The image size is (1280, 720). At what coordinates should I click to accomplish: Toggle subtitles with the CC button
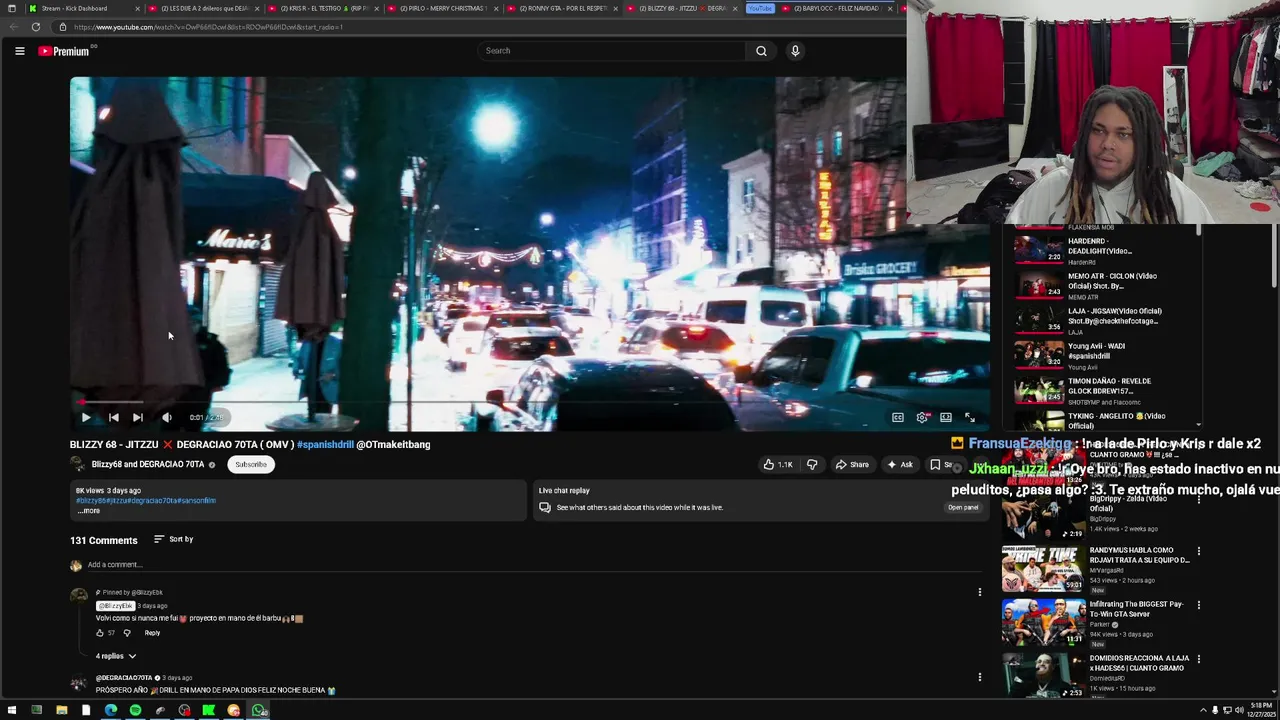898,418
